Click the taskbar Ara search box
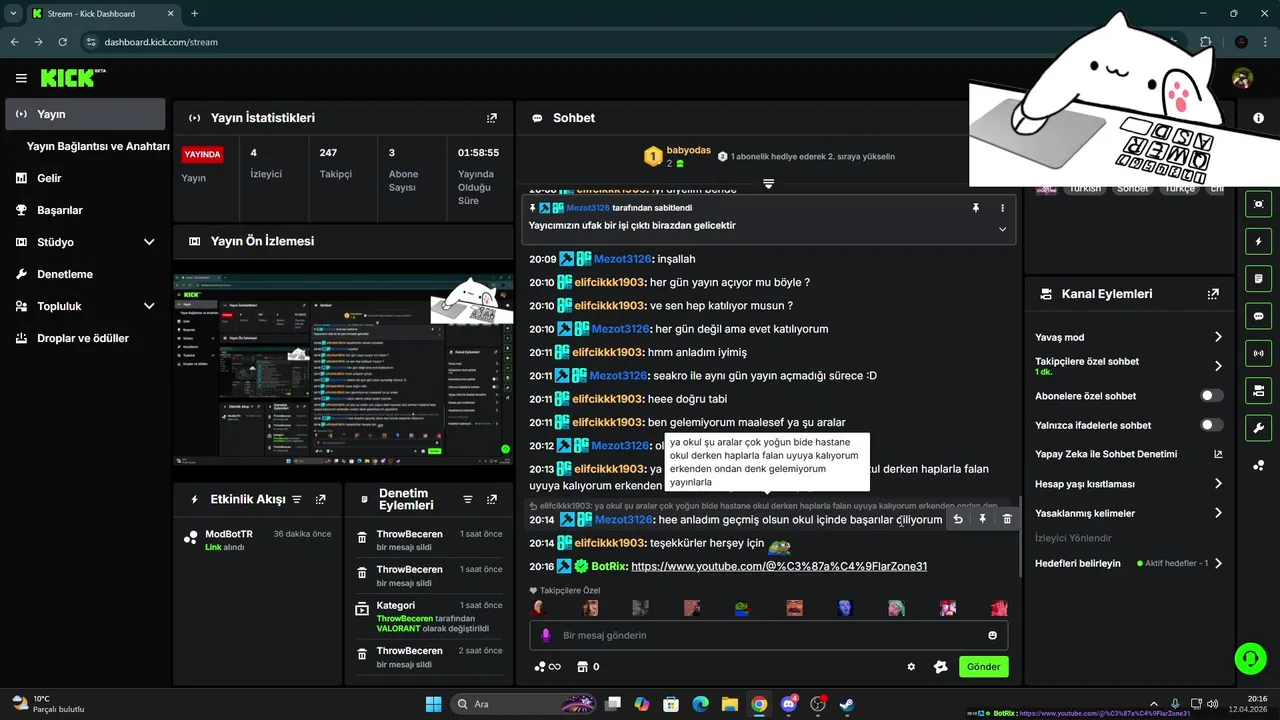The image size is (1280, 720). pos(522,704)
